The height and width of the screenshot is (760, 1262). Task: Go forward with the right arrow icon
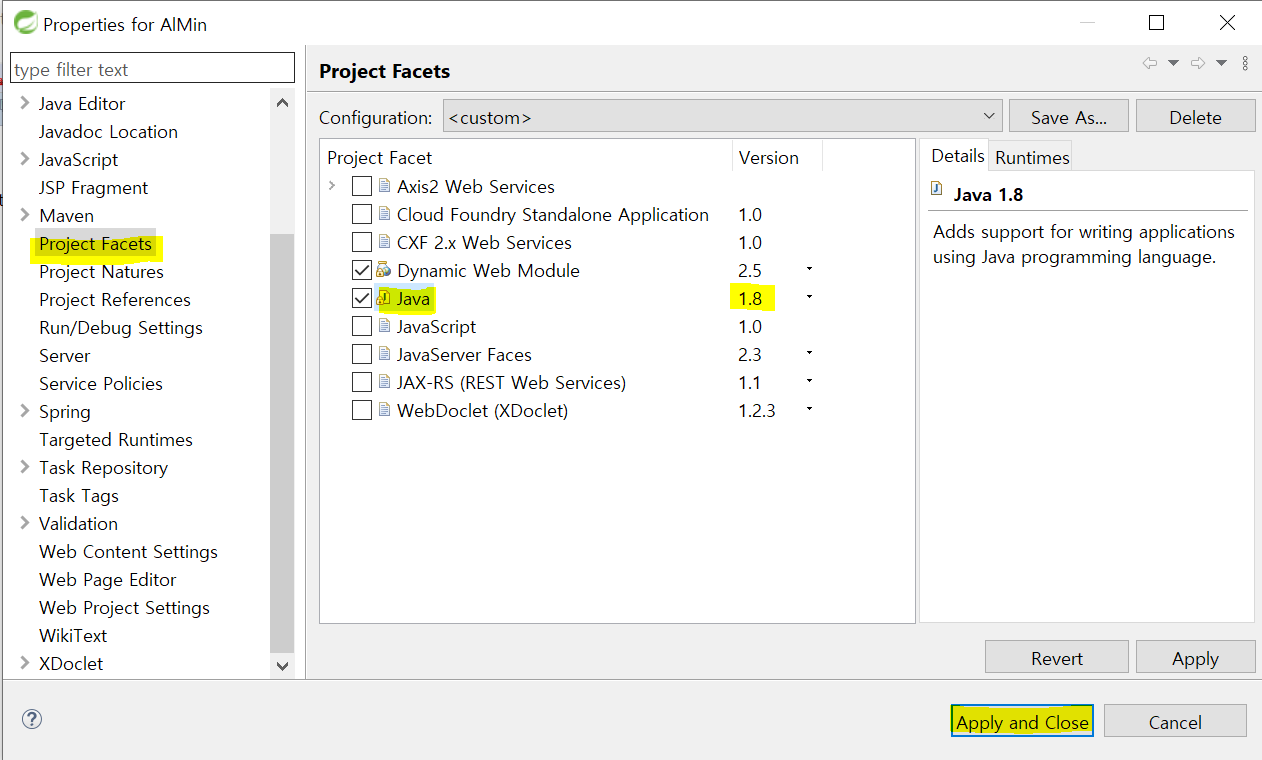coord(1198,63)
